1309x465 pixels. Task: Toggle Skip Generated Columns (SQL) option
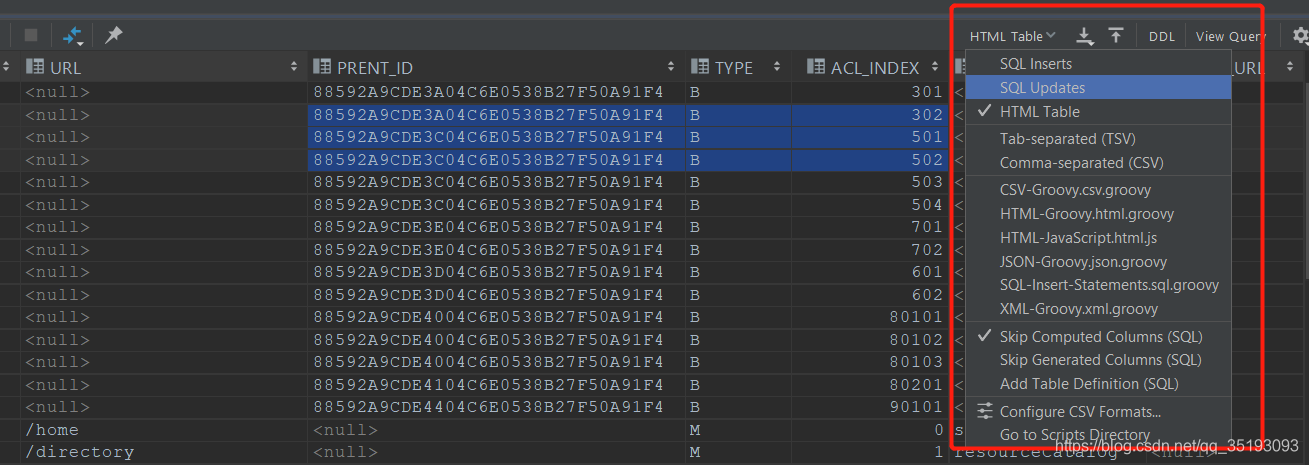[1098, 359]
